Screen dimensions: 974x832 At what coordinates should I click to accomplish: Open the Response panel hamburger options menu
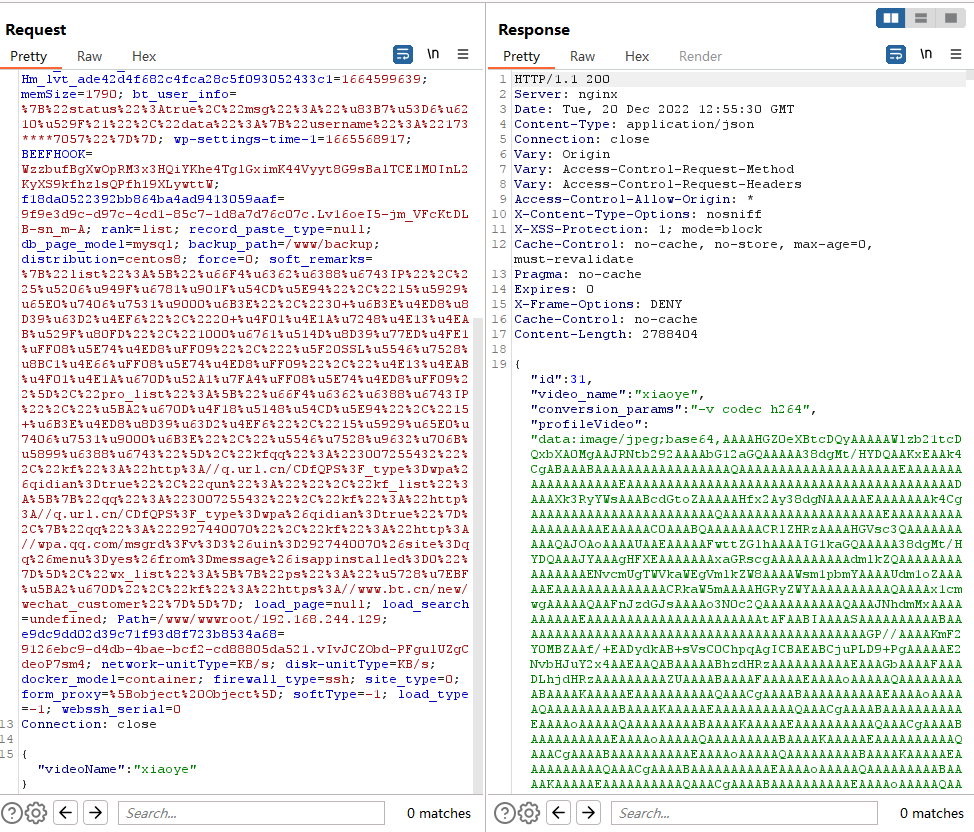click(957, 54)
